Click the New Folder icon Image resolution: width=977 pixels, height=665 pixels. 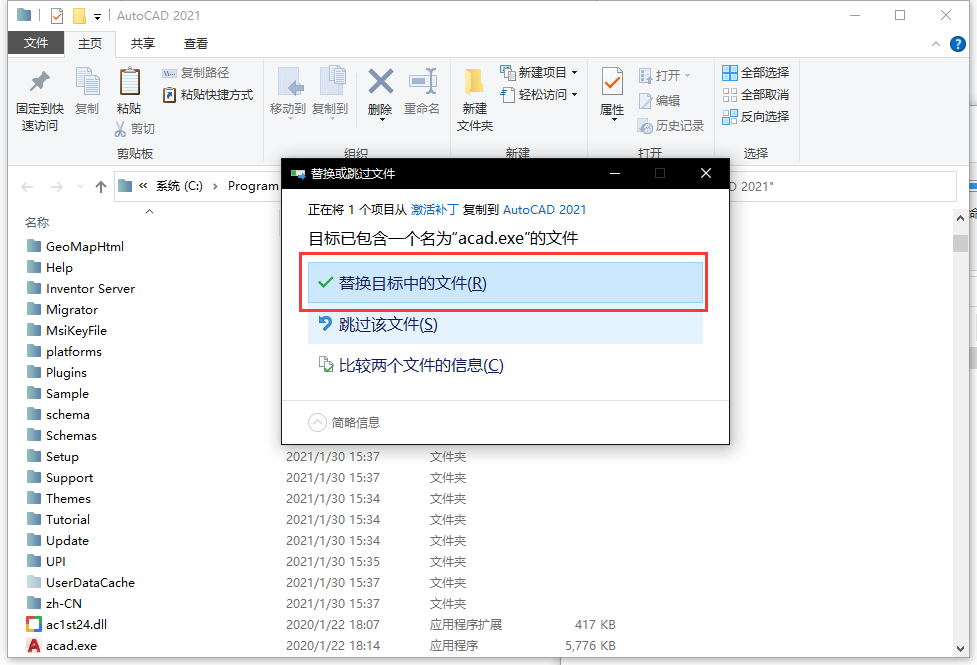[x=474, y=83]
